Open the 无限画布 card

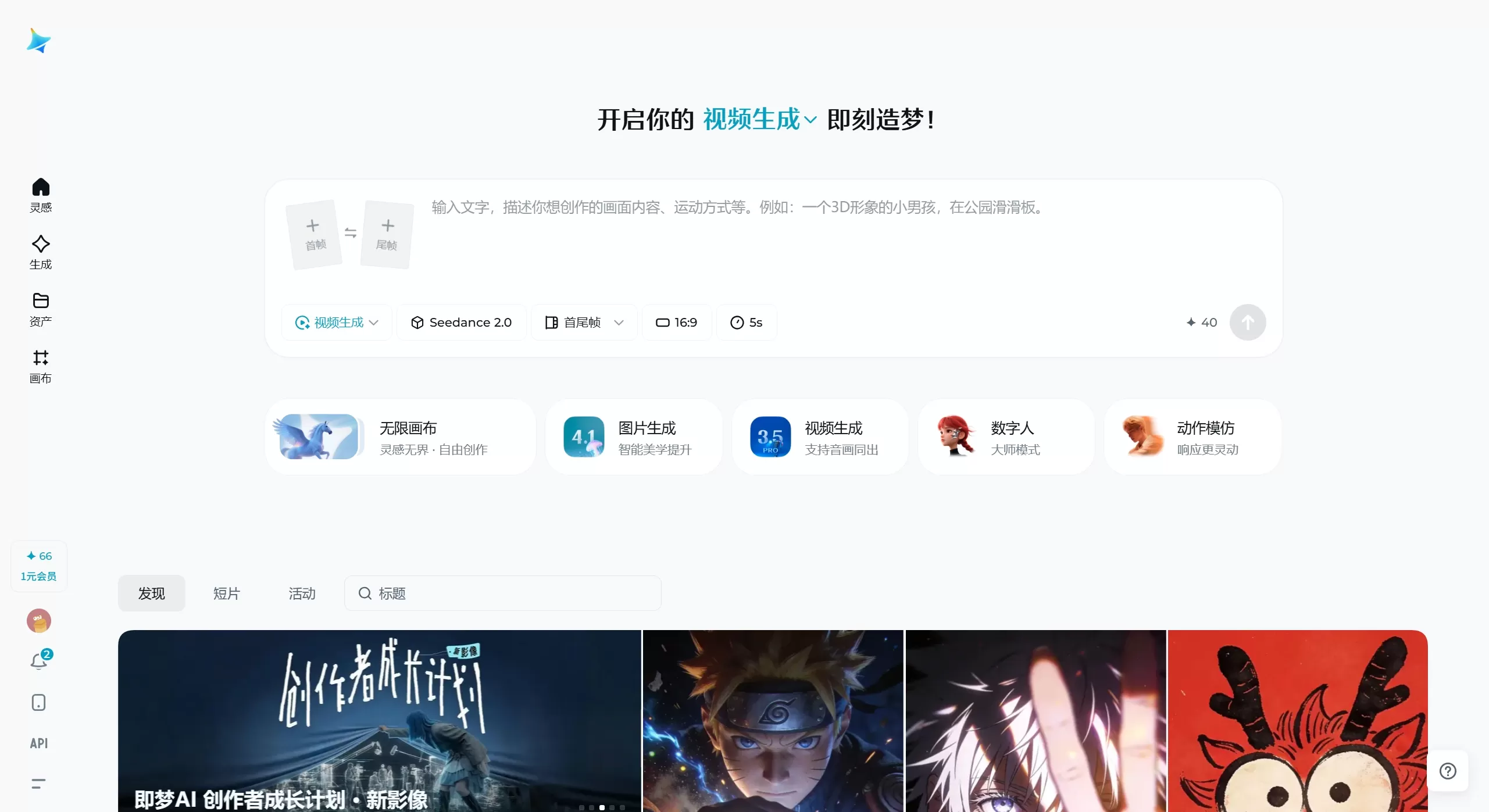401,437
